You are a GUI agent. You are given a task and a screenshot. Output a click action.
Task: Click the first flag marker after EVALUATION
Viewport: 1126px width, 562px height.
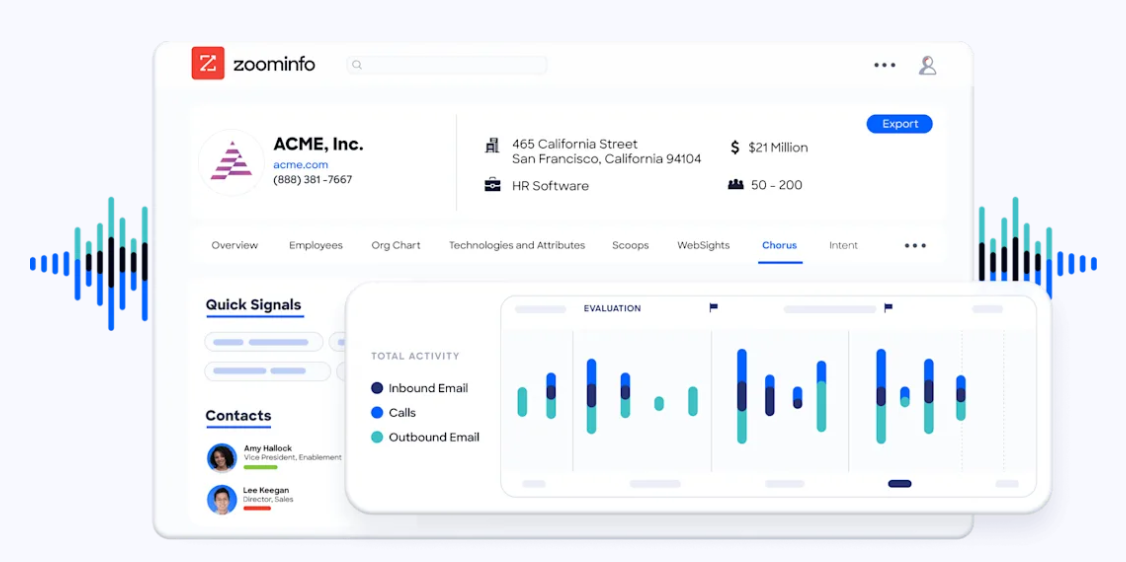point(713,308)
